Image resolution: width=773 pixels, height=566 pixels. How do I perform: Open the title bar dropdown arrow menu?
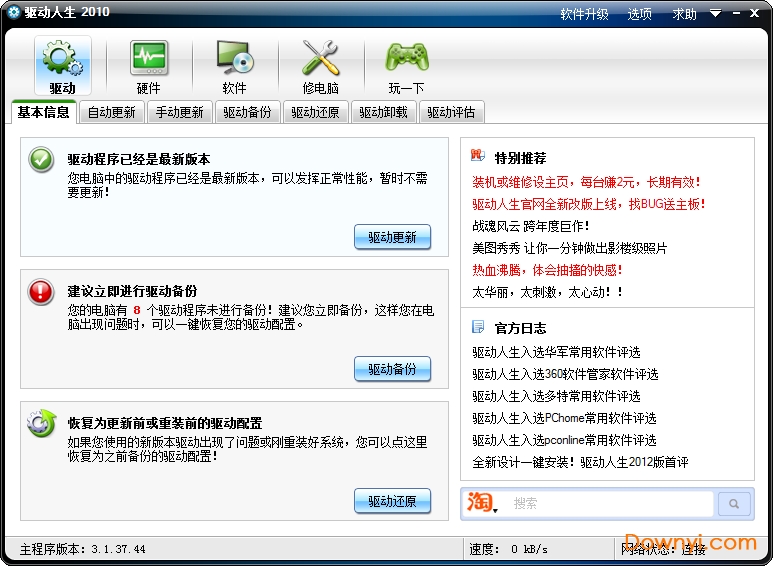(715, 14)
